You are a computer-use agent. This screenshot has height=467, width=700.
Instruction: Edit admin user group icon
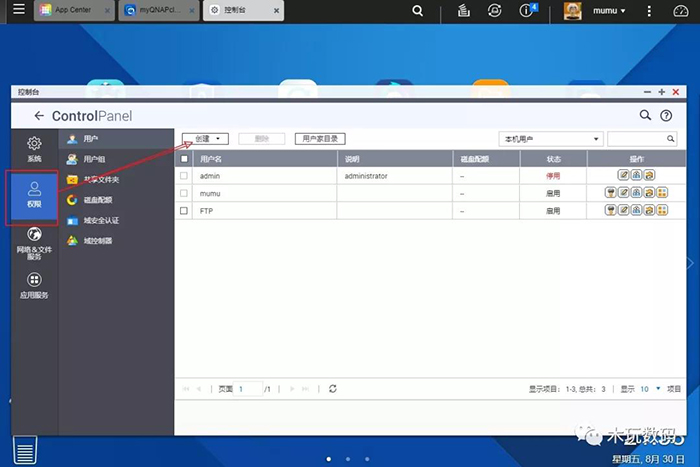[x=637, y=175]
